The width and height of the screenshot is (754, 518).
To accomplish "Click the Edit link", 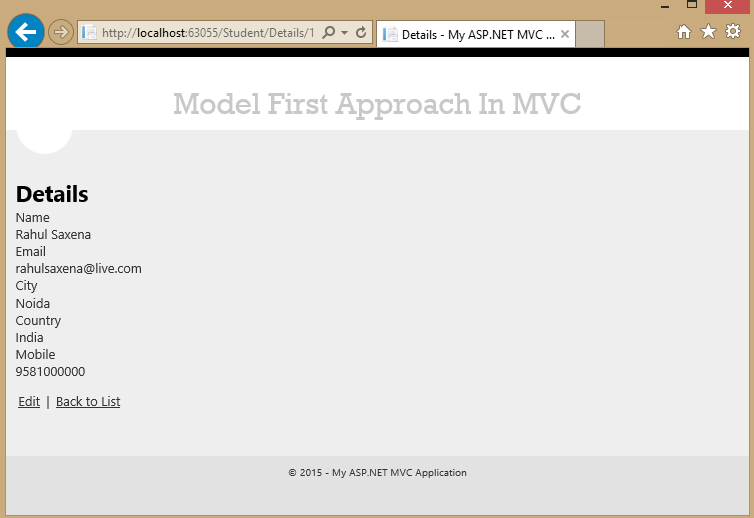I will pyautogui.click(x=29, y=402).
